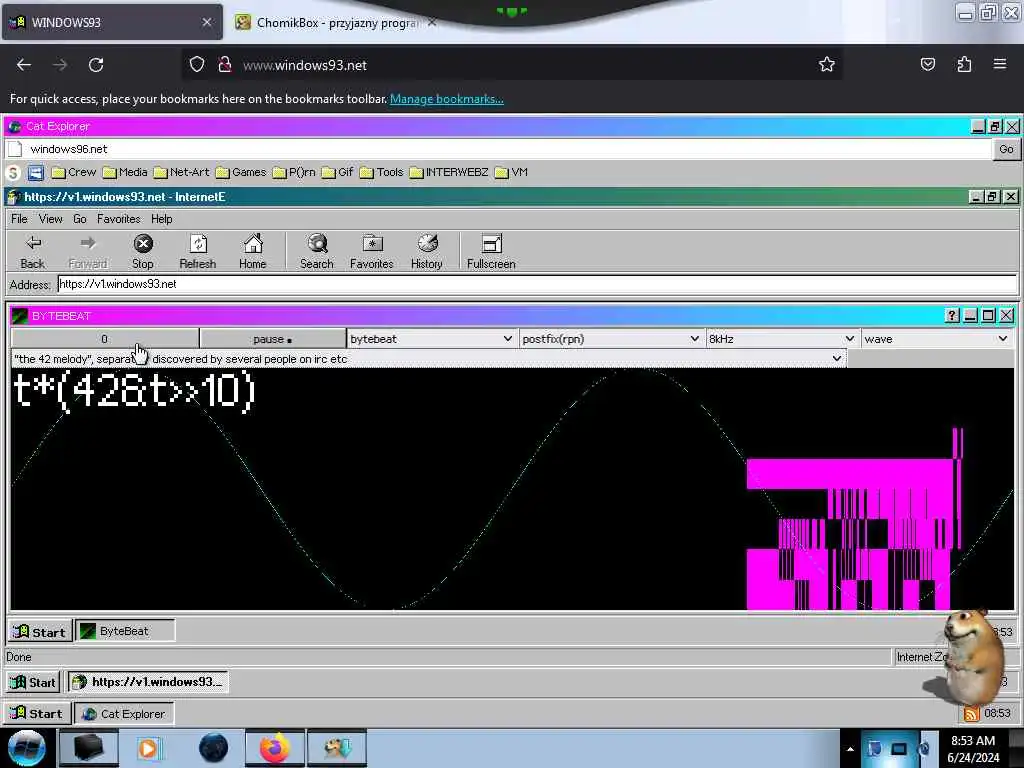The width and height of the screenshot is (1024, 768).
Task: Click the Forward arrow in InternetE toolbar
Action: [88, 251]
